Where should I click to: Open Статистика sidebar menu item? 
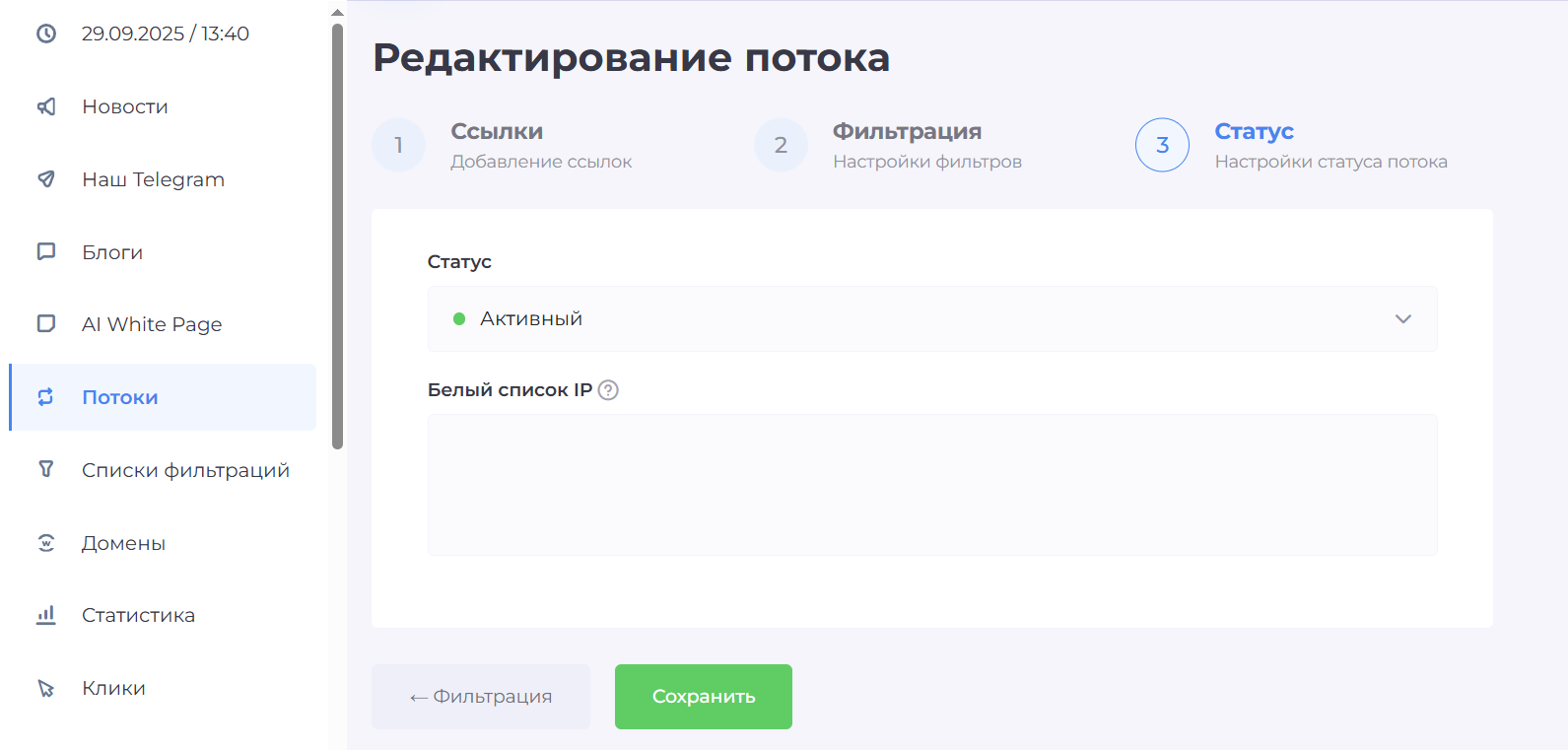coord(138,615)
